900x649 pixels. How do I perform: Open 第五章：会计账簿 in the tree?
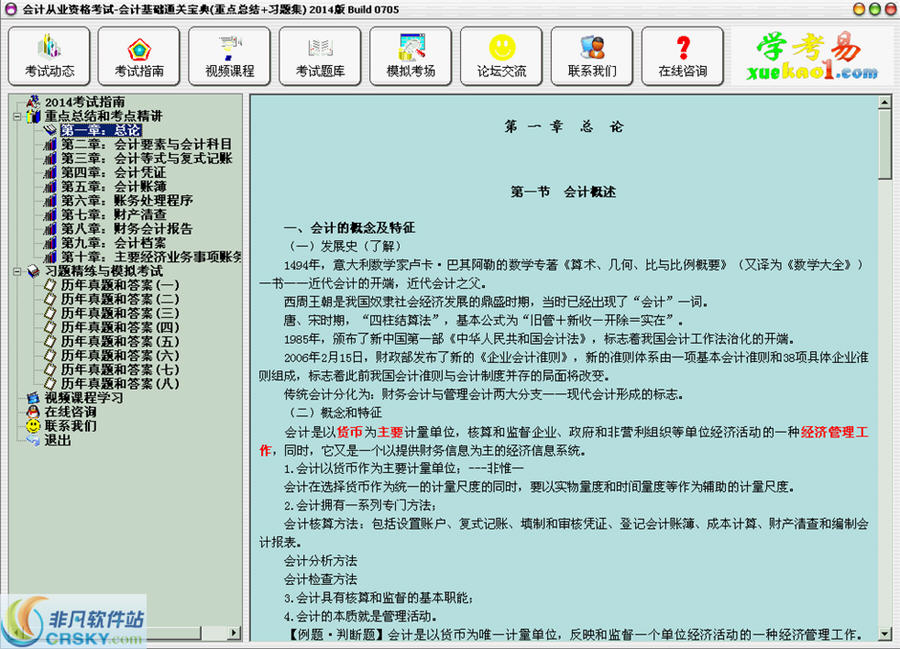111,186
